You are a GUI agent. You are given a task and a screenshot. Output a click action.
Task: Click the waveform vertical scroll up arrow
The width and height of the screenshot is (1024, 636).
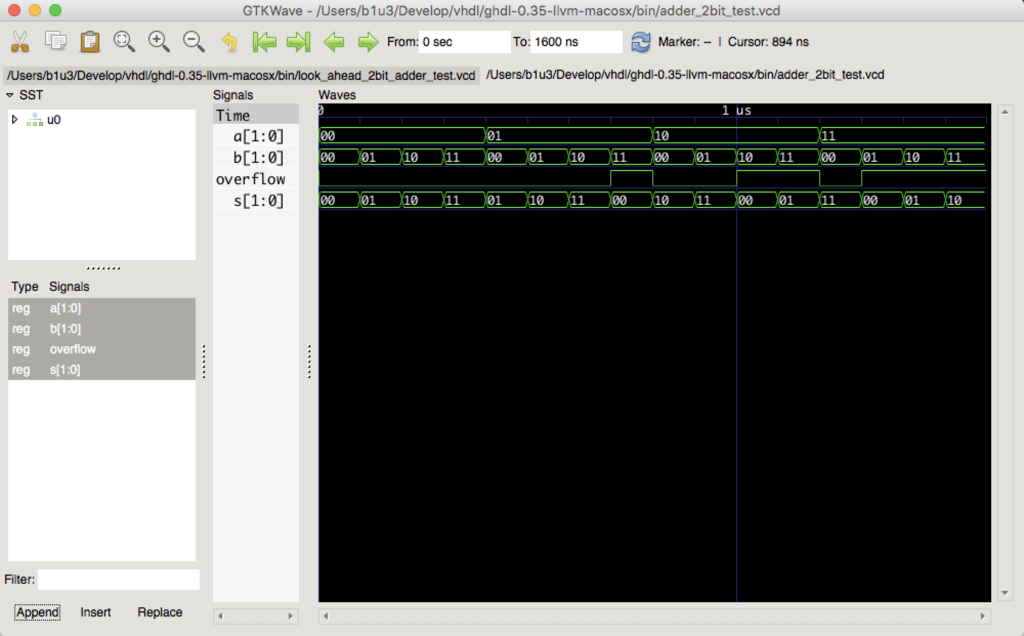point(1005,112)
